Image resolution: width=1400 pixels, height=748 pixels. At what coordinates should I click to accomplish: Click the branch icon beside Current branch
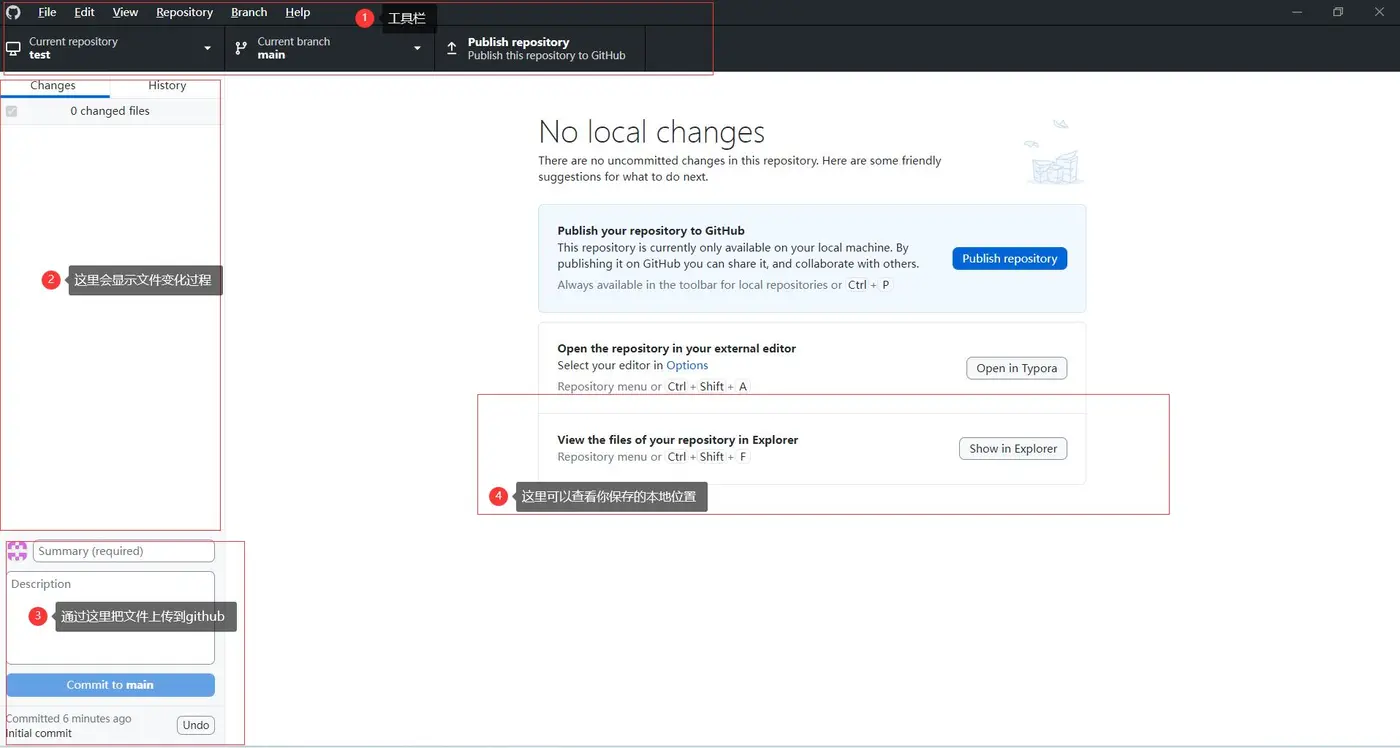point(241,48)
